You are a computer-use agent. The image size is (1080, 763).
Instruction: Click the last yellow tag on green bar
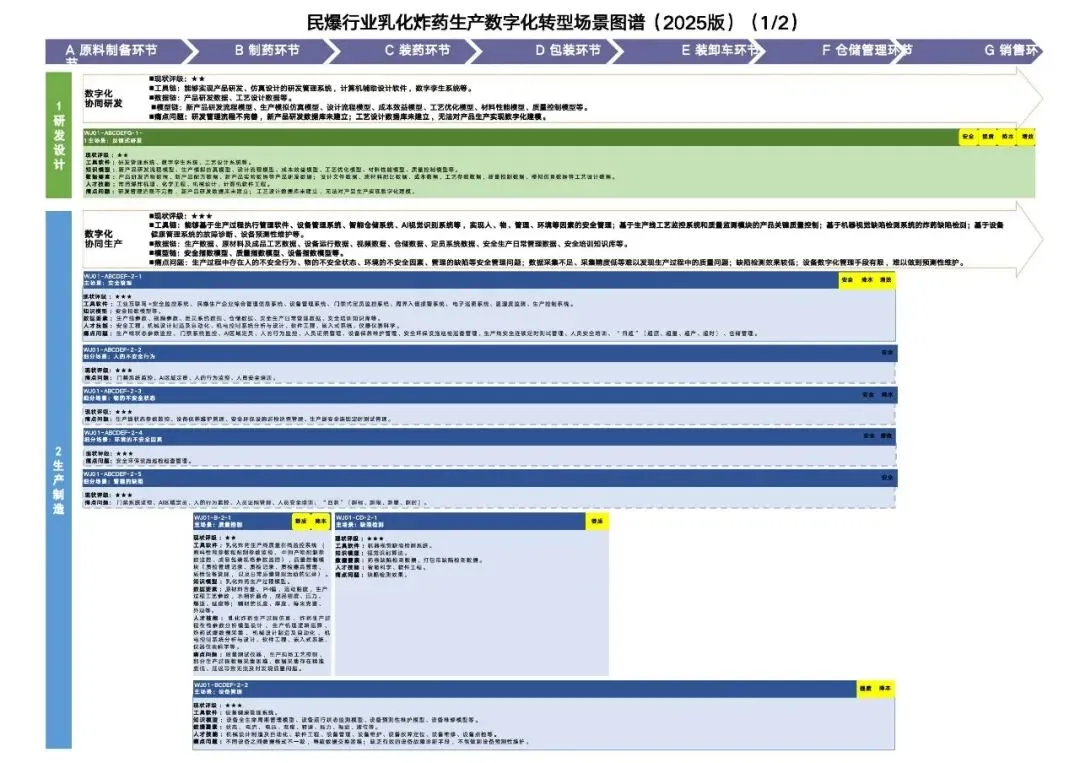[x=1027, y=136]
